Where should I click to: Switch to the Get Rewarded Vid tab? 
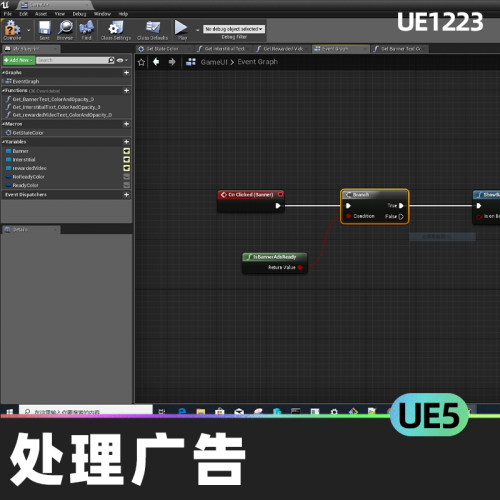pos(283,49)
